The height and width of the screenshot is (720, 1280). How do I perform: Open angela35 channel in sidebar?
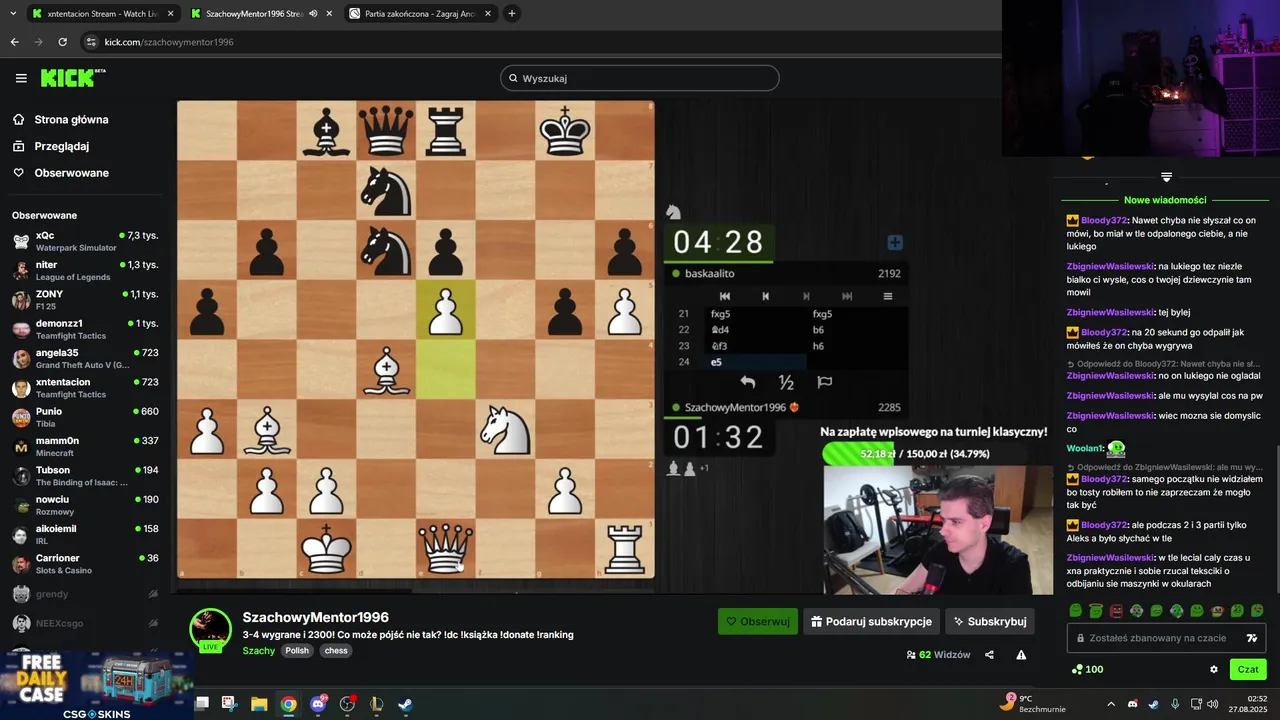[85, 358]
